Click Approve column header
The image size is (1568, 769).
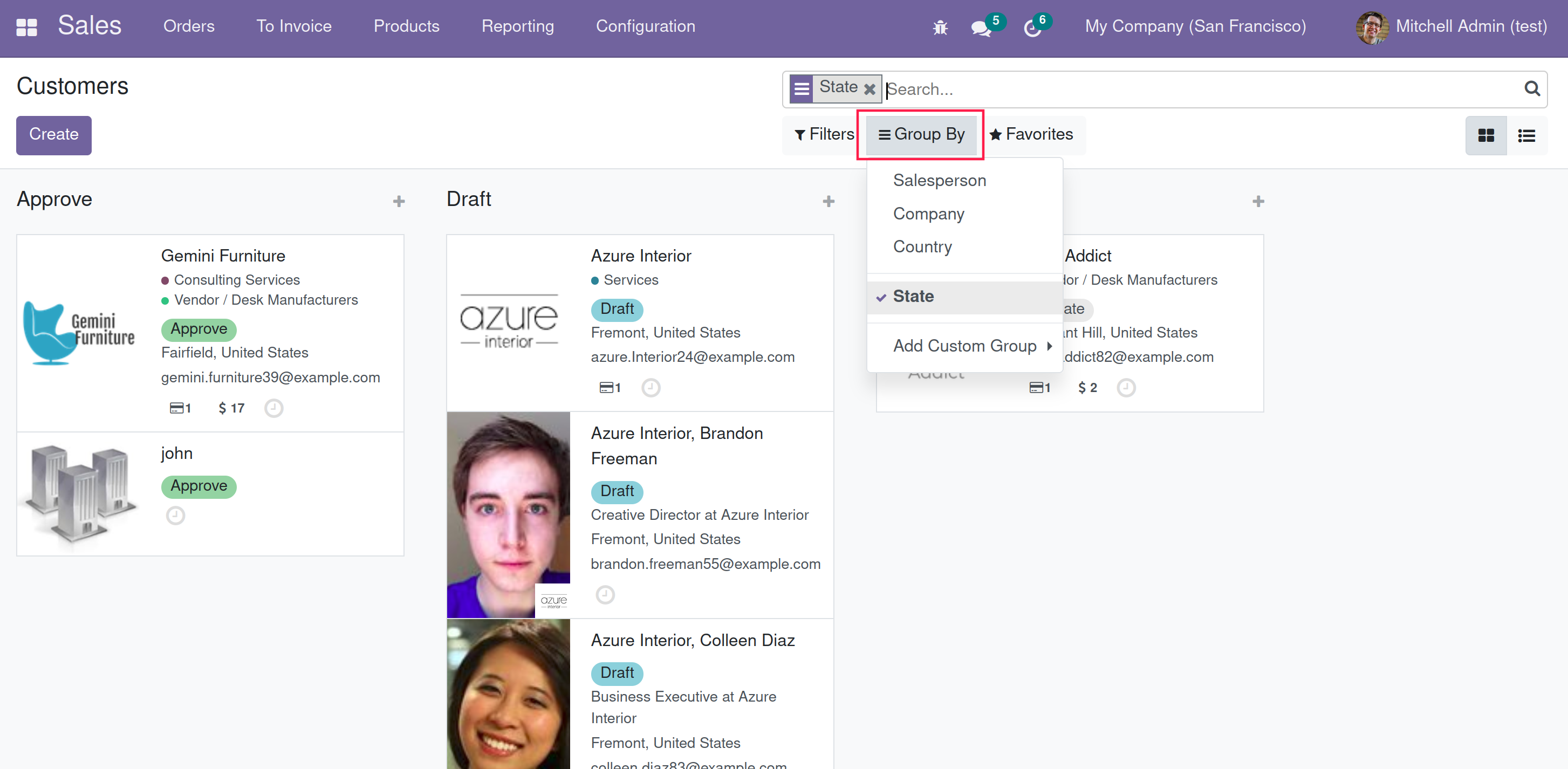tap(54, 199)
